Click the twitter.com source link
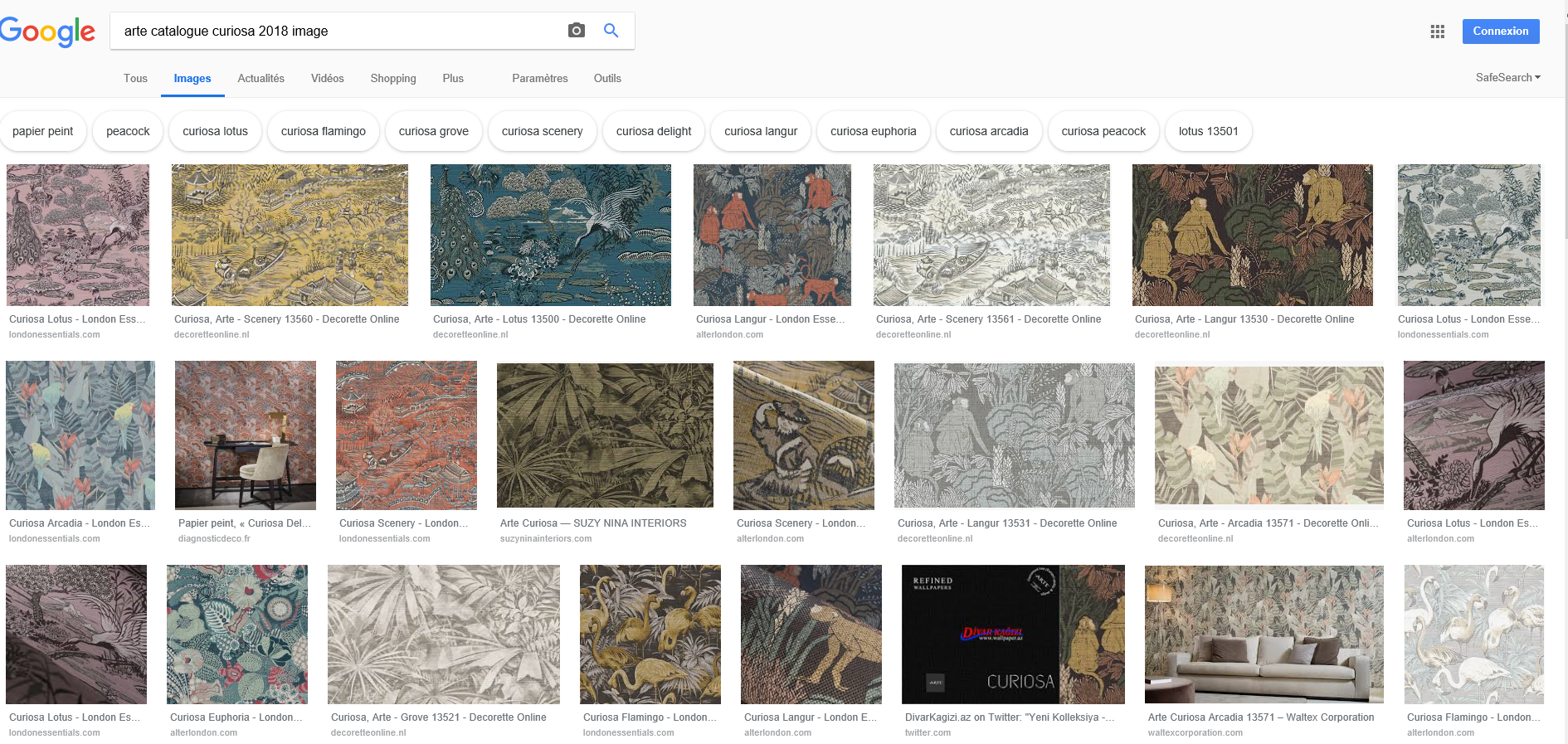The height and width of the screenshot is (744, 1568). coord(928,733)
